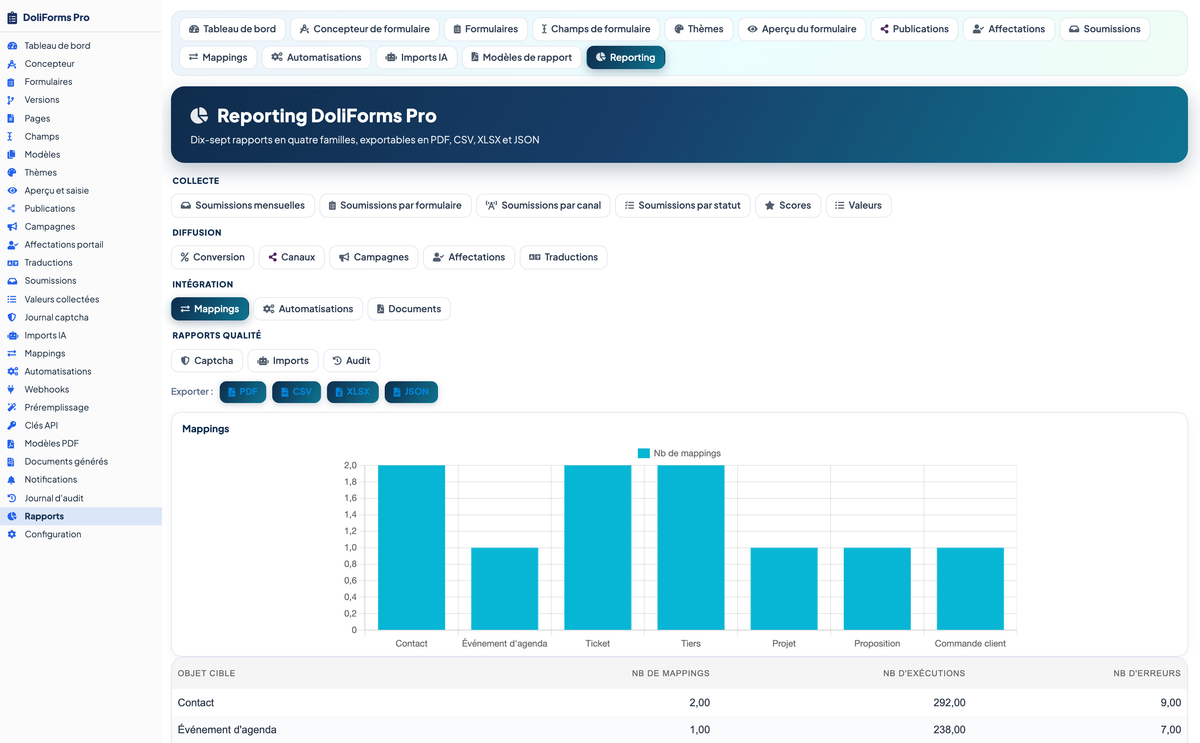Image resolution: width=1200 pixels, height=743 pixels.
Task: Select the Conversion report
Action: (213, 257)
